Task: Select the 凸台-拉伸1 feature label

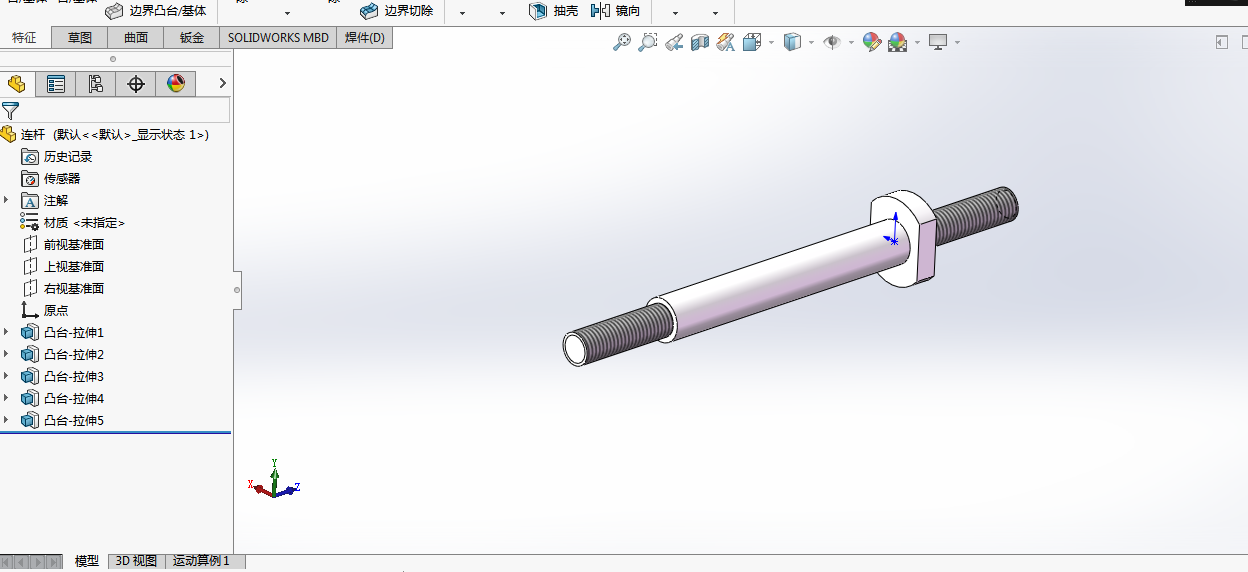Action: (x=74, y=333)
